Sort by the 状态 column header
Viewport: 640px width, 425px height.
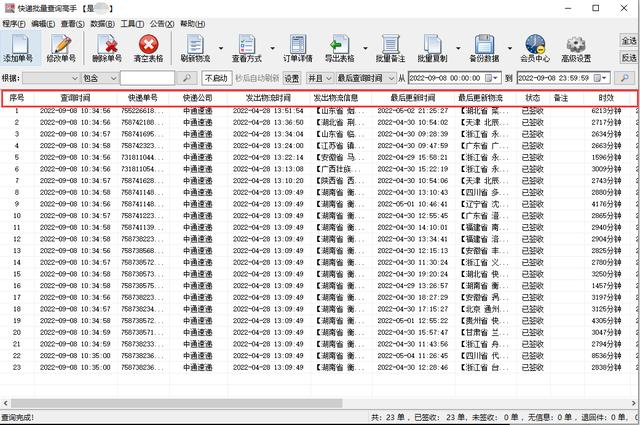pos(533,98)
